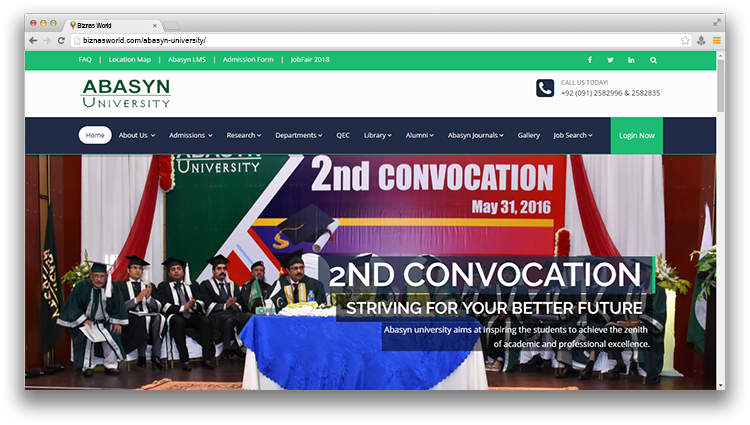The image size is (750, 425).
Task: Open the LinkedIn social icon
Action: click(x=631, y=60)
